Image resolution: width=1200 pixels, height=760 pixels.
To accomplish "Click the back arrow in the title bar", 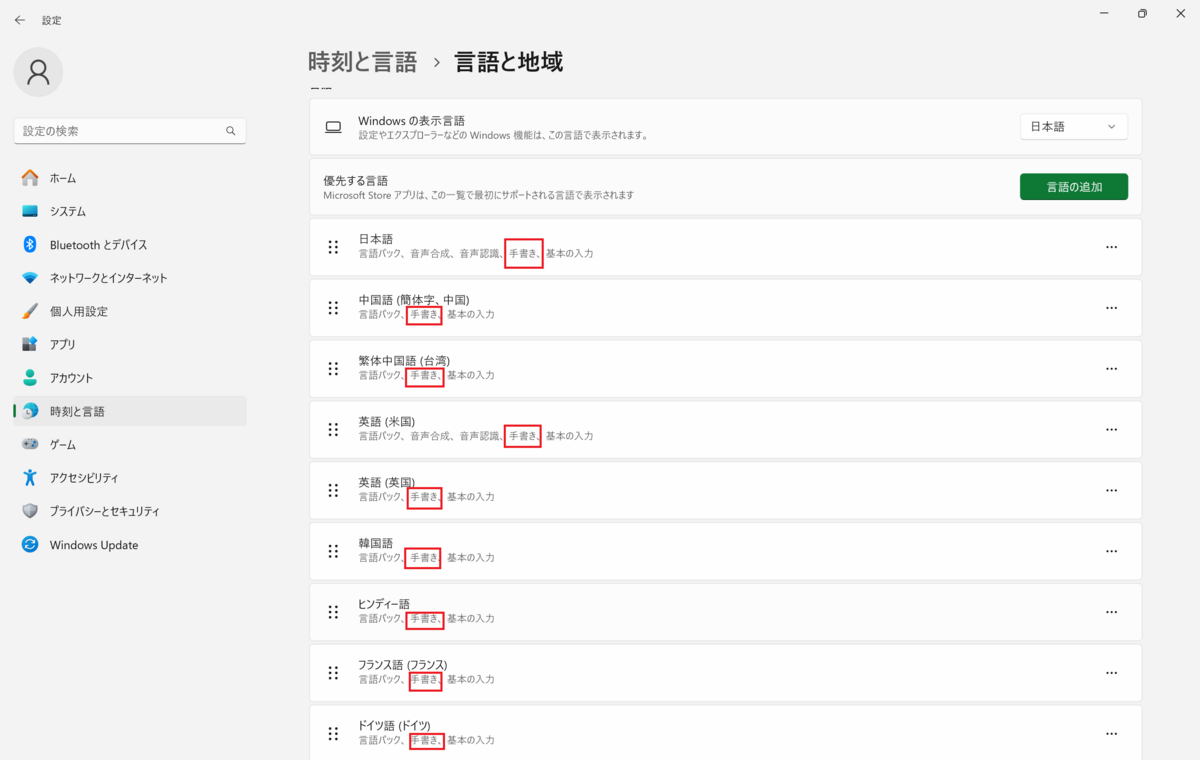I will [x=20, y=20].
